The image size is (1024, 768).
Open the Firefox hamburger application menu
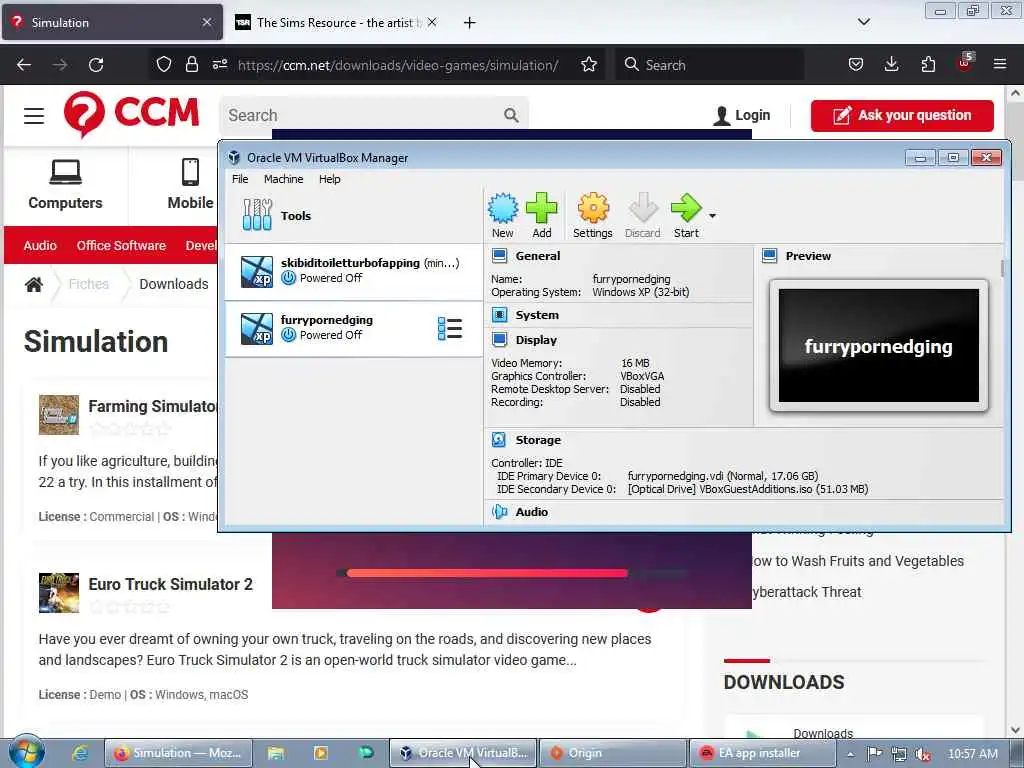1000,64
